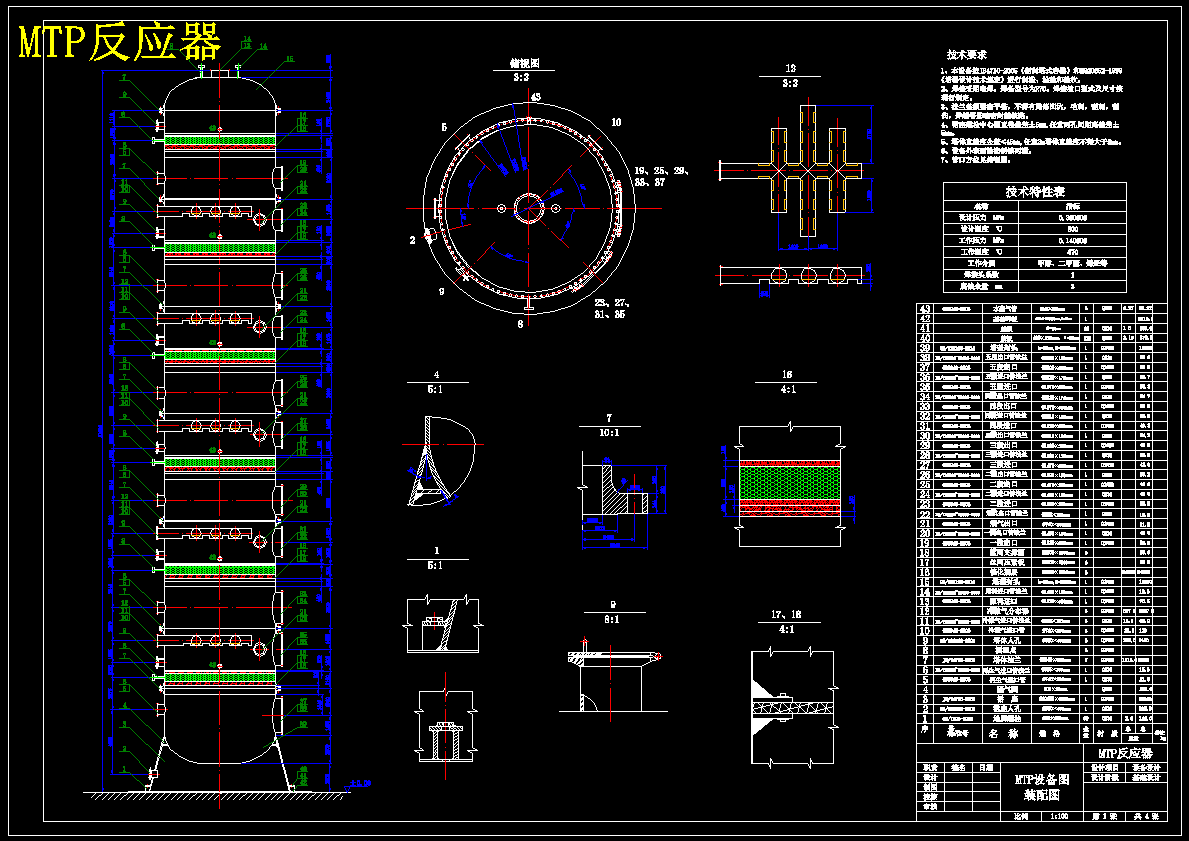
Task: Select the detail "4" label with scale 5:1
Action: click(x=437, y=375)
